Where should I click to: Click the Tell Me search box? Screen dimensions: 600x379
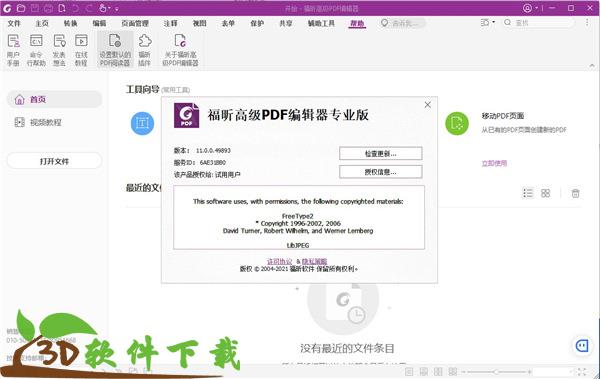point(403,23)
